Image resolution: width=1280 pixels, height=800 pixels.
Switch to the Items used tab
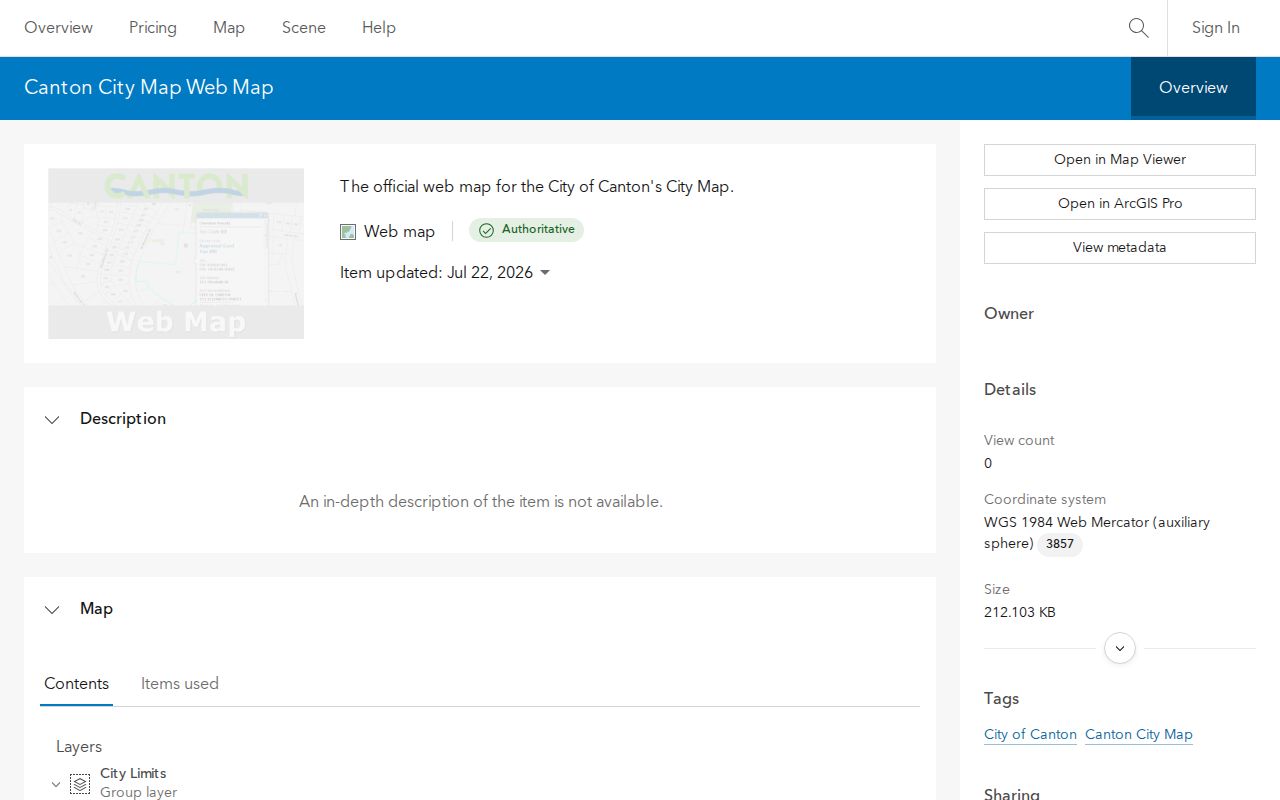point(180,684)
